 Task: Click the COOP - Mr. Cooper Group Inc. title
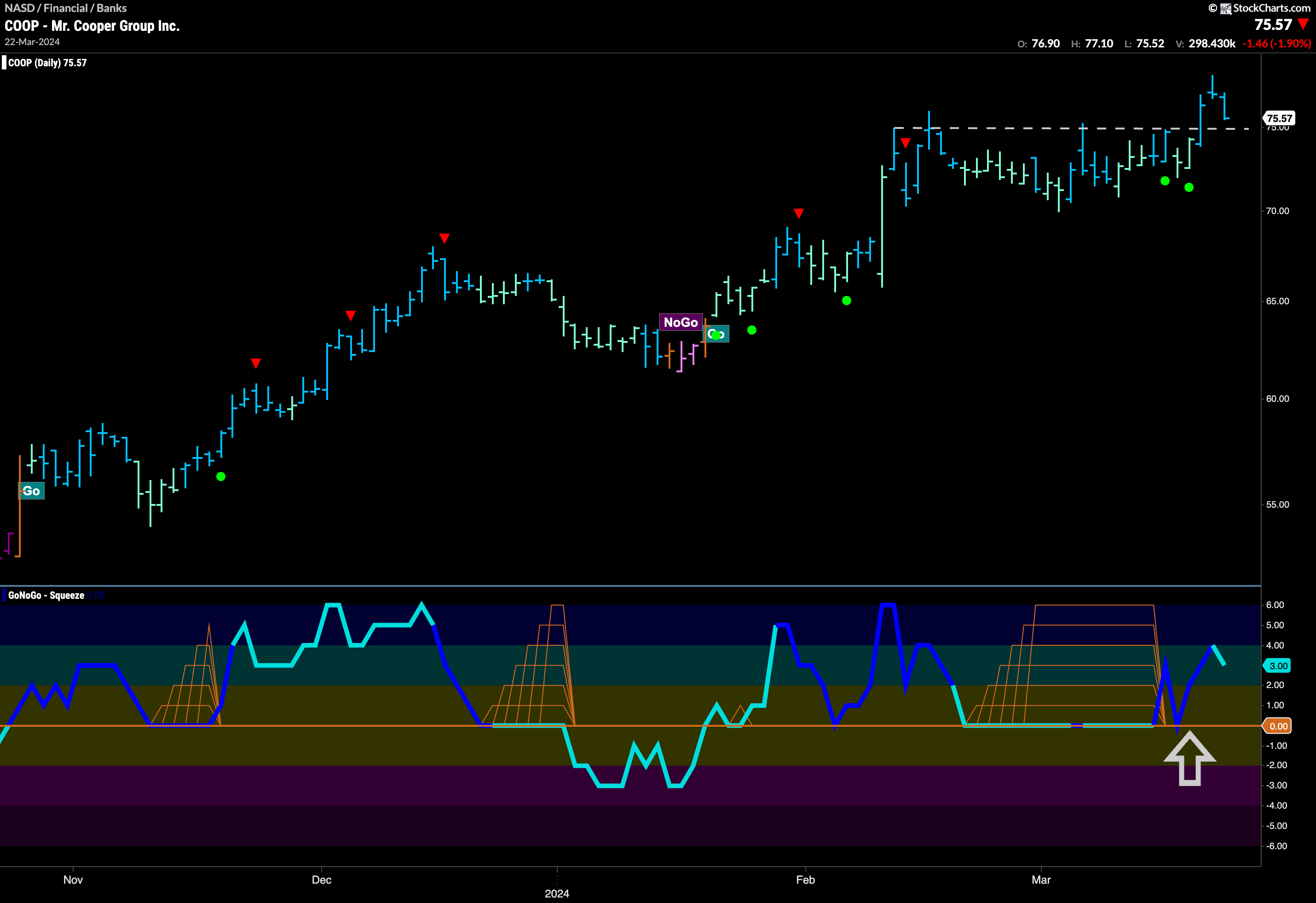point(92,25)
